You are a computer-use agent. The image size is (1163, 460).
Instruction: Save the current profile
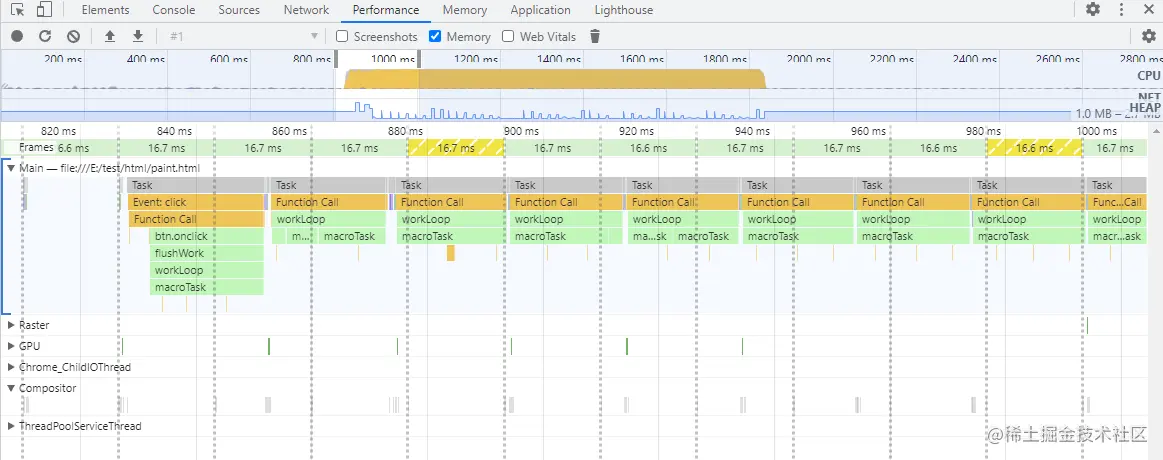[x=138, y=36]
